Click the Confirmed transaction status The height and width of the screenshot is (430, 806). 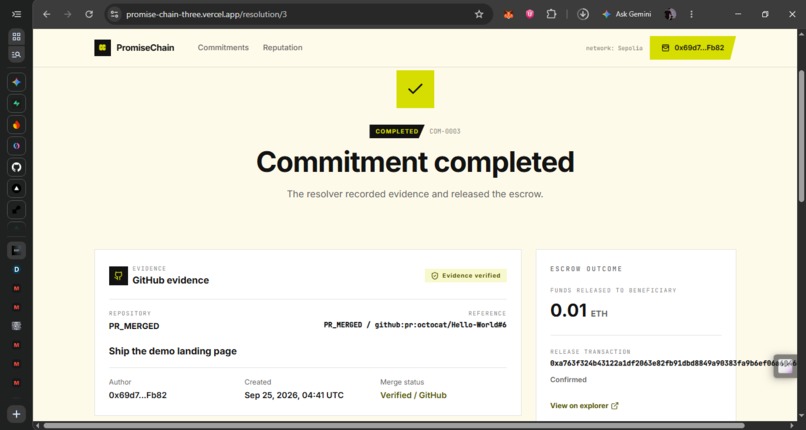click(x=568, y=380)
